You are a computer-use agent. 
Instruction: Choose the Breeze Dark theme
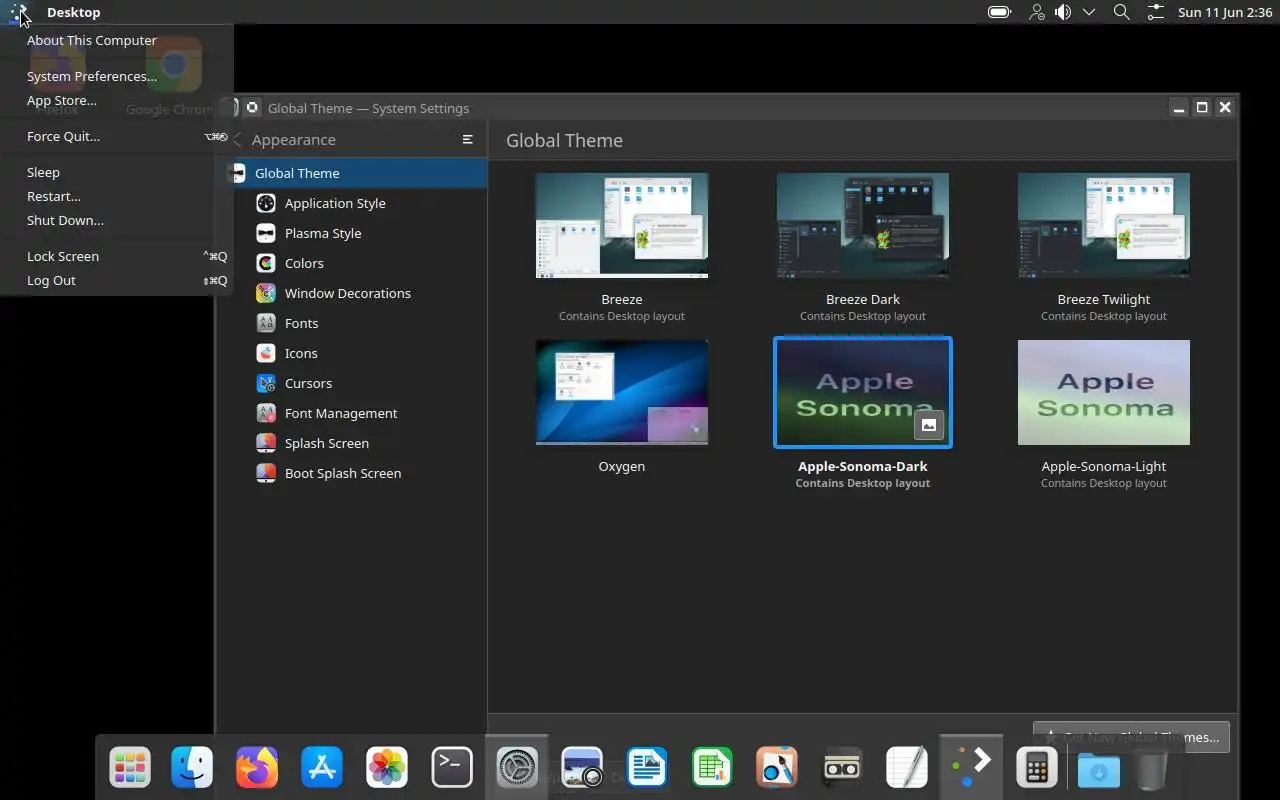(x=863, y=226)
